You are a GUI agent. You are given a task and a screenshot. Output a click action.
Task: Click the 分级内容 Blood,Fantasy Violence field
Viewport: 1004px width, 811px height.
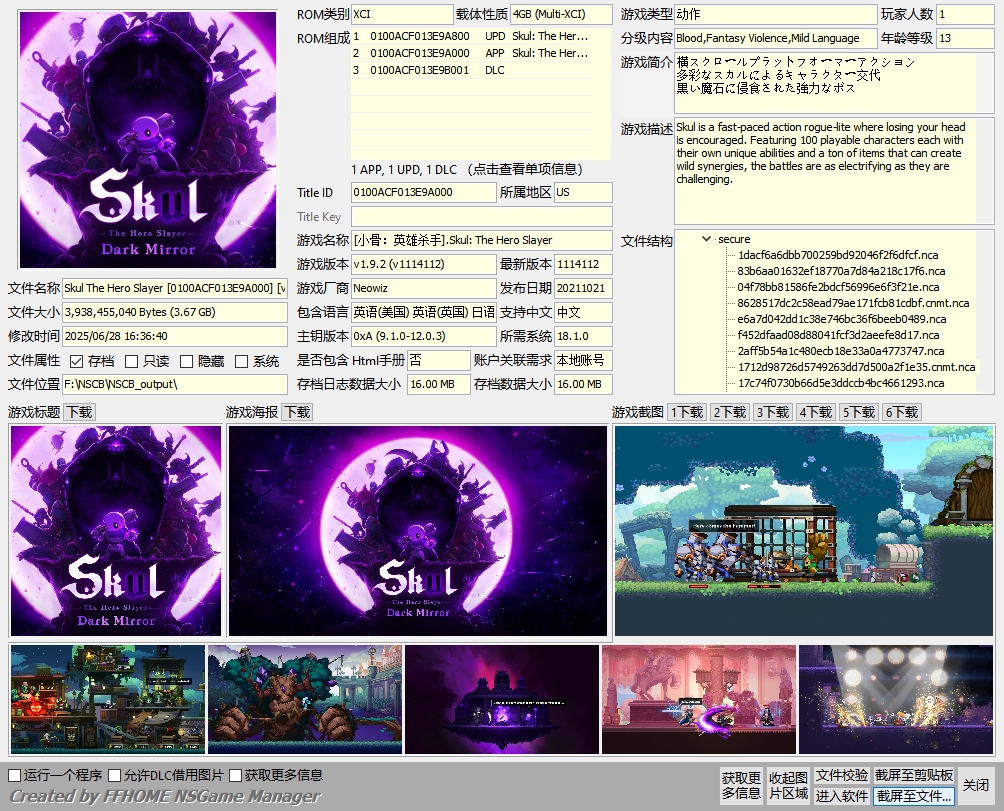(x=775, y=38)
